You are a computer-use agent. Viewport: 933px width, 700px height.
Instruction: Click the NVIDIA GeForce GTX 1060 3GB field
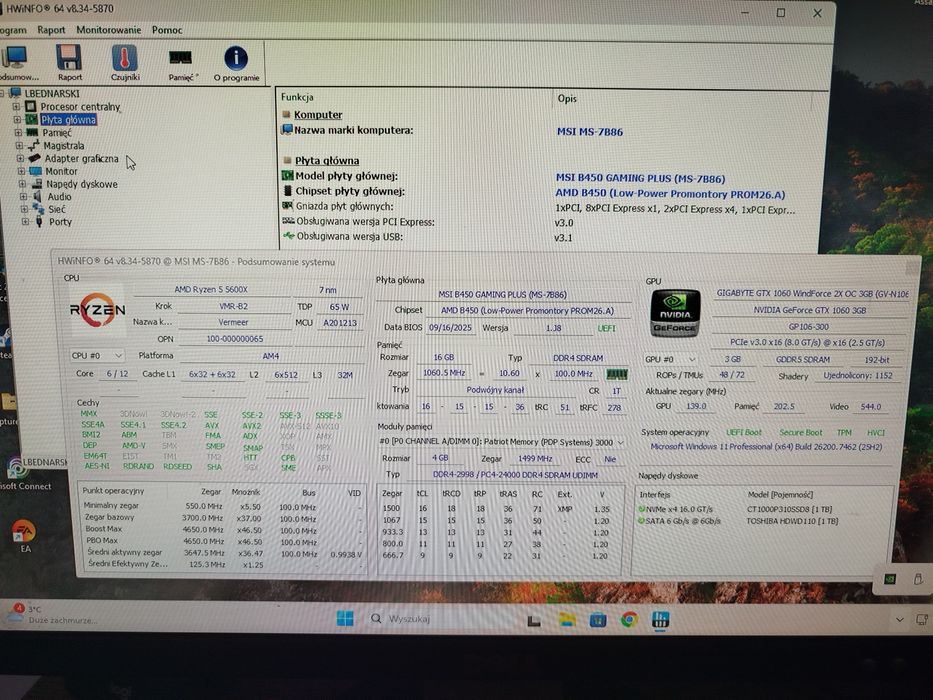(809, 310)
